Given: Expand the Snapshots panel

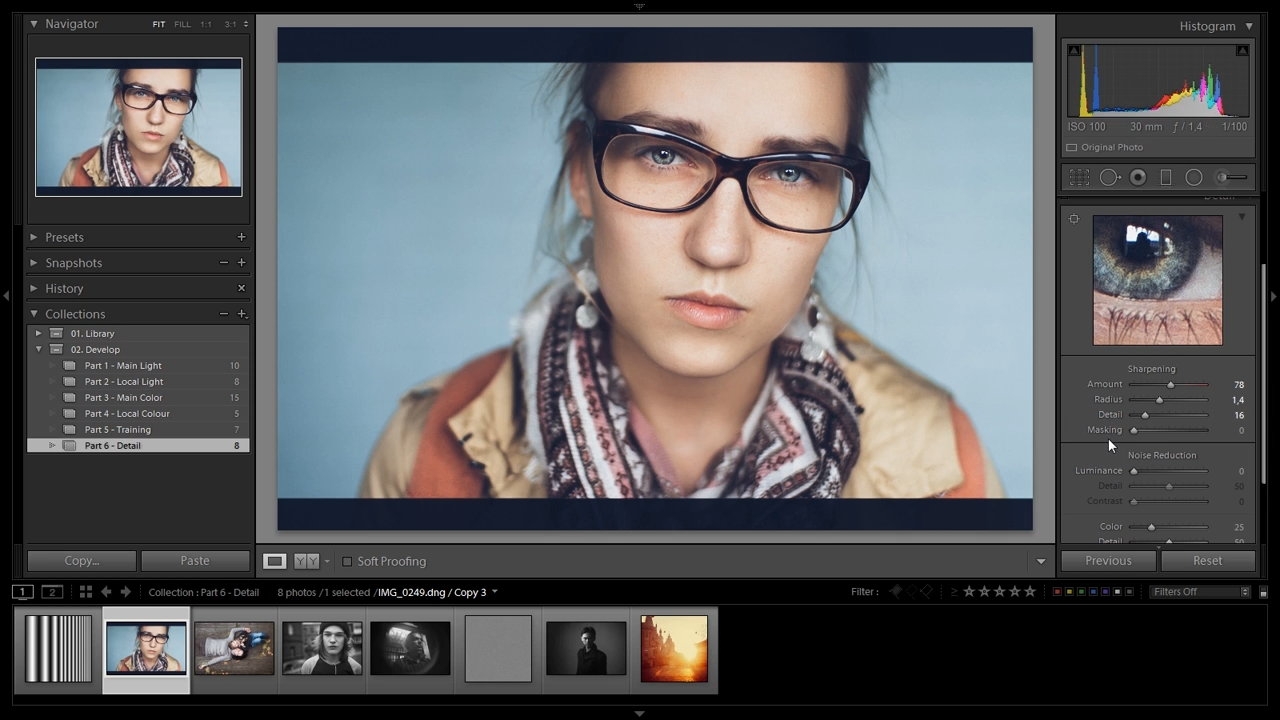Looking at the screenshot, I should pos(34,263).
